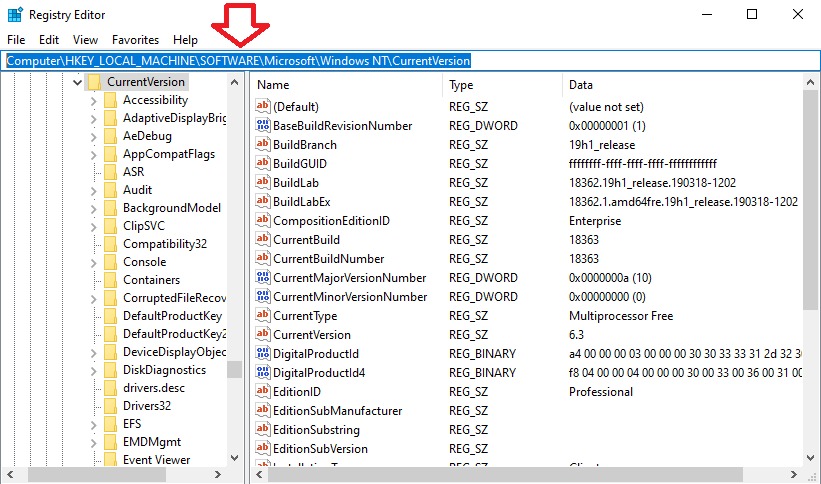Click the Accessibility folder icon
The width and height of the screenshot is (821, 484).
click(110, 100)
